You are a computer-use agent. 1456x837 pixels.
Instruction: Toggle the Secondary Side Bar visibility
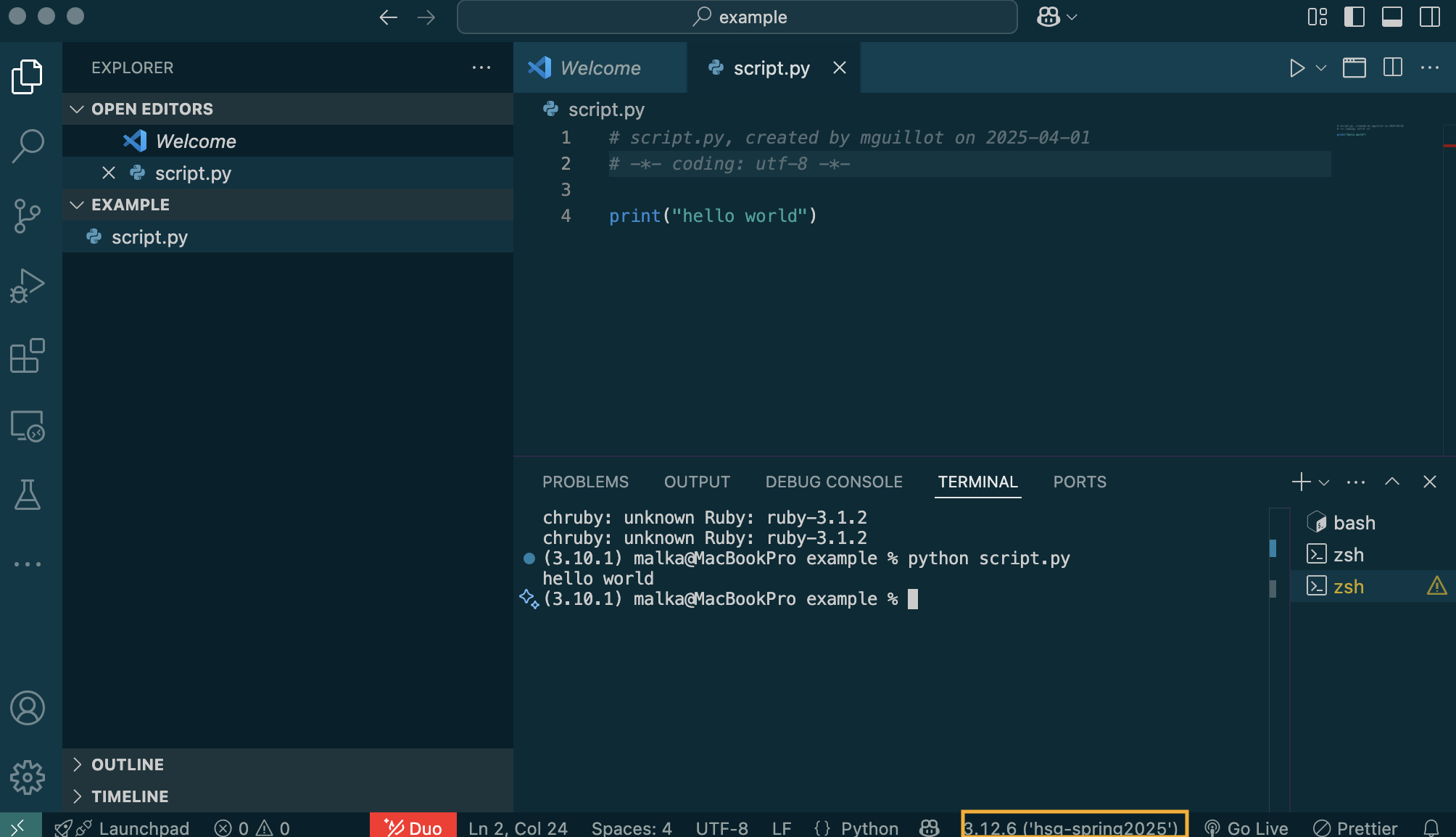click(x=1429, y=17)
